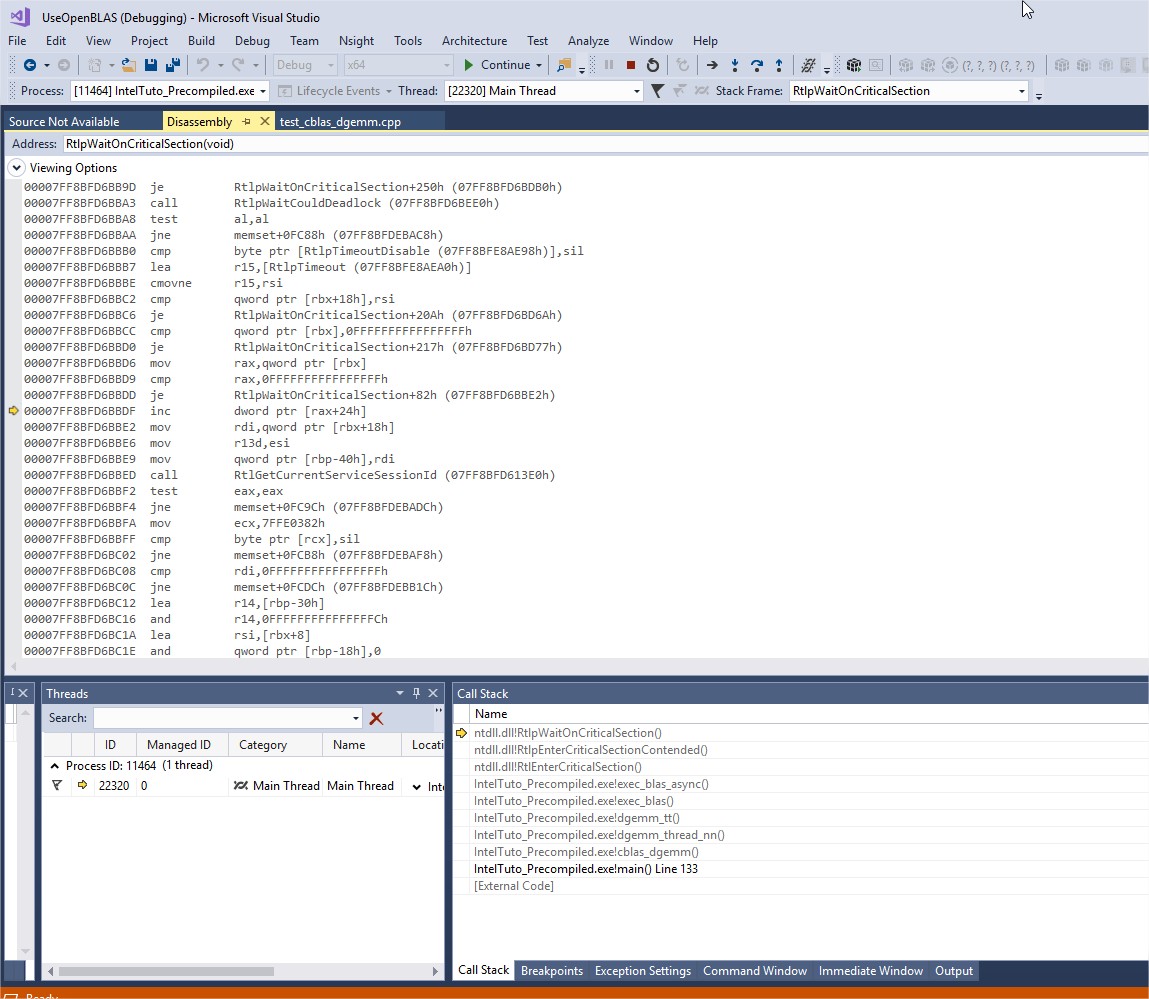
Task: Open the Process dropdown
Action: (x=263, y=91)
